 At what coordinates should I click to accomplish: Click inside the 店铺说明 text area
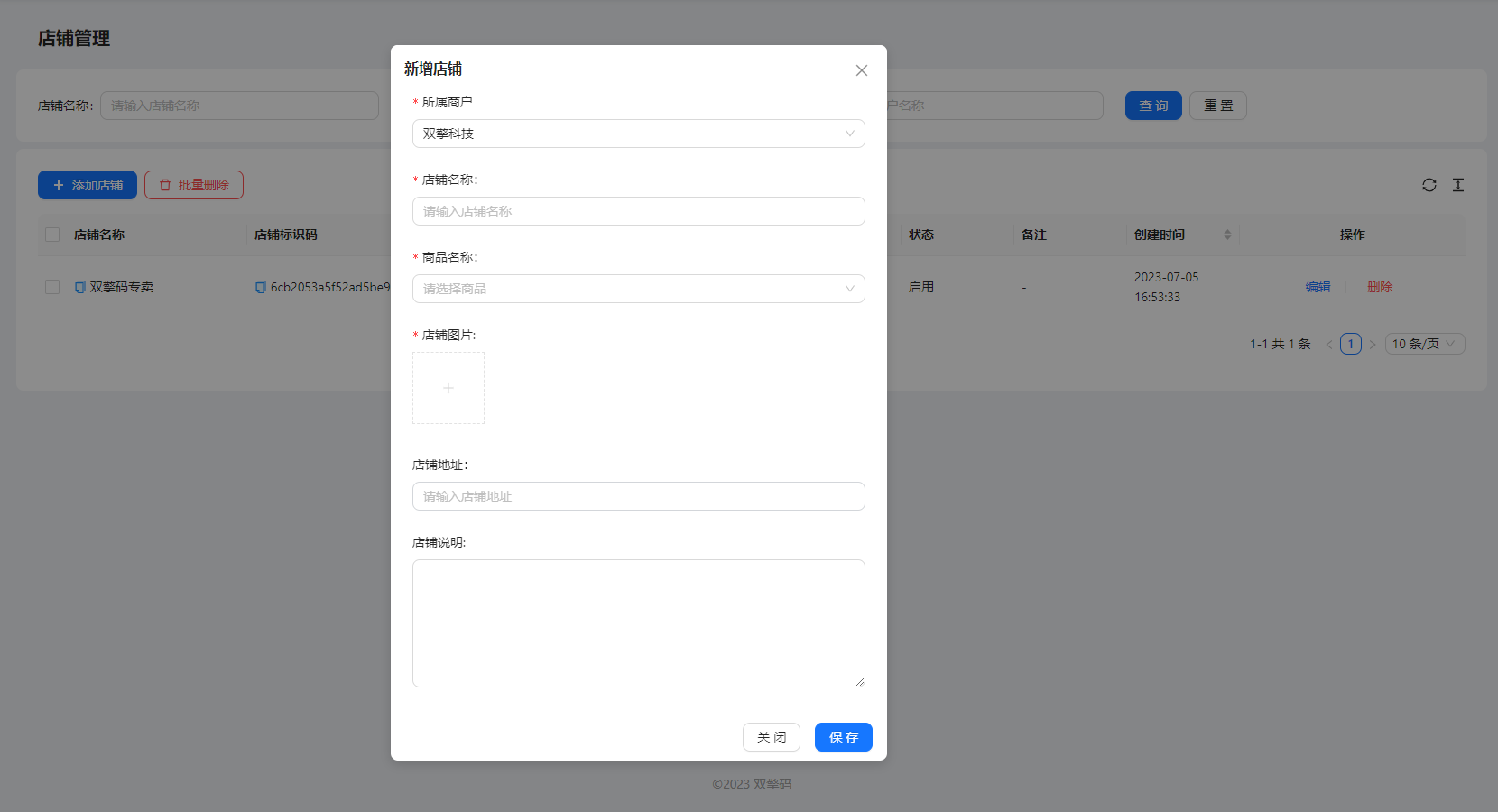[639, 623]
